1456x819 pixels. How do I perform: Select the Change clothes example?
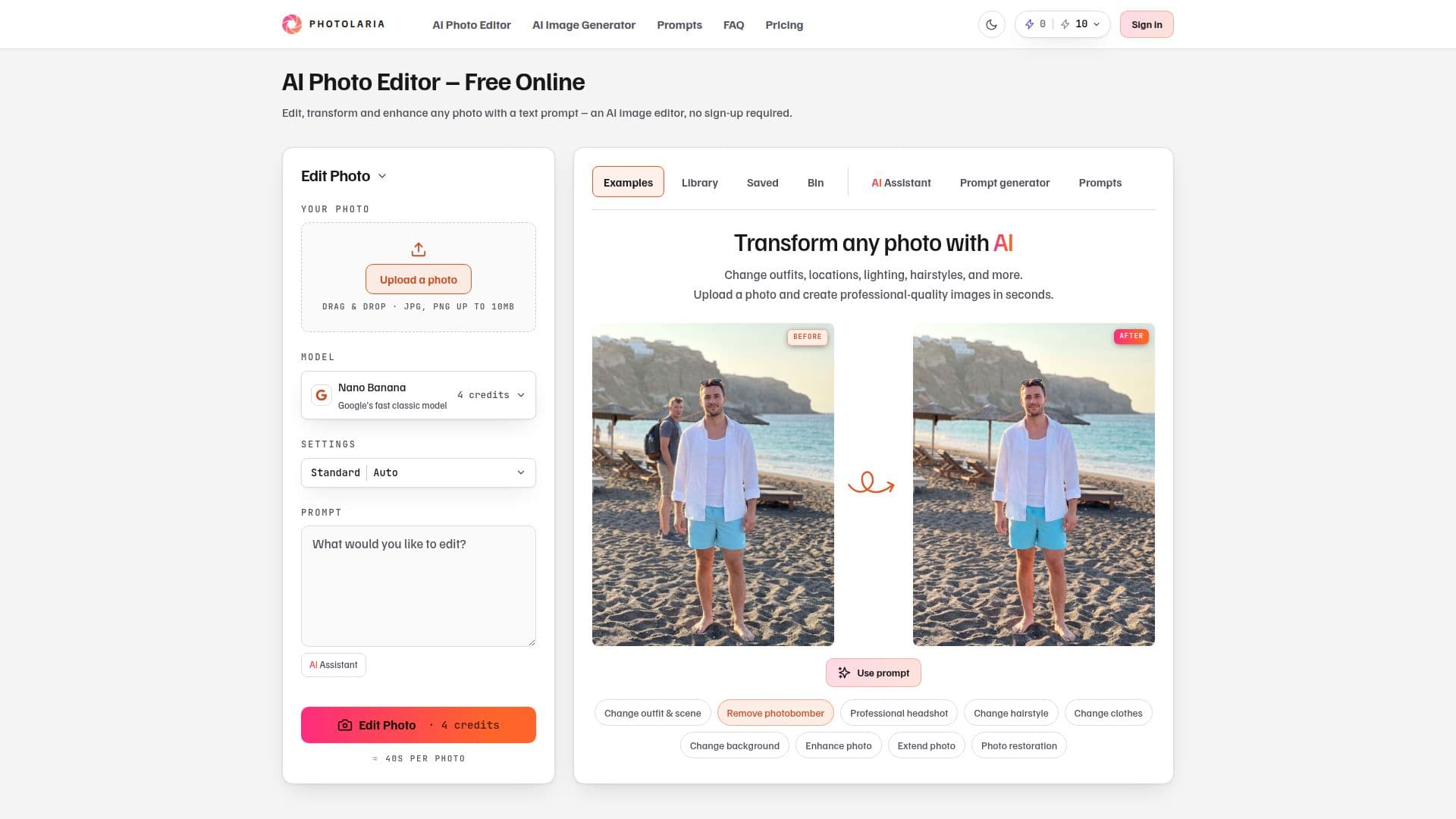[x=1108, y=713]
